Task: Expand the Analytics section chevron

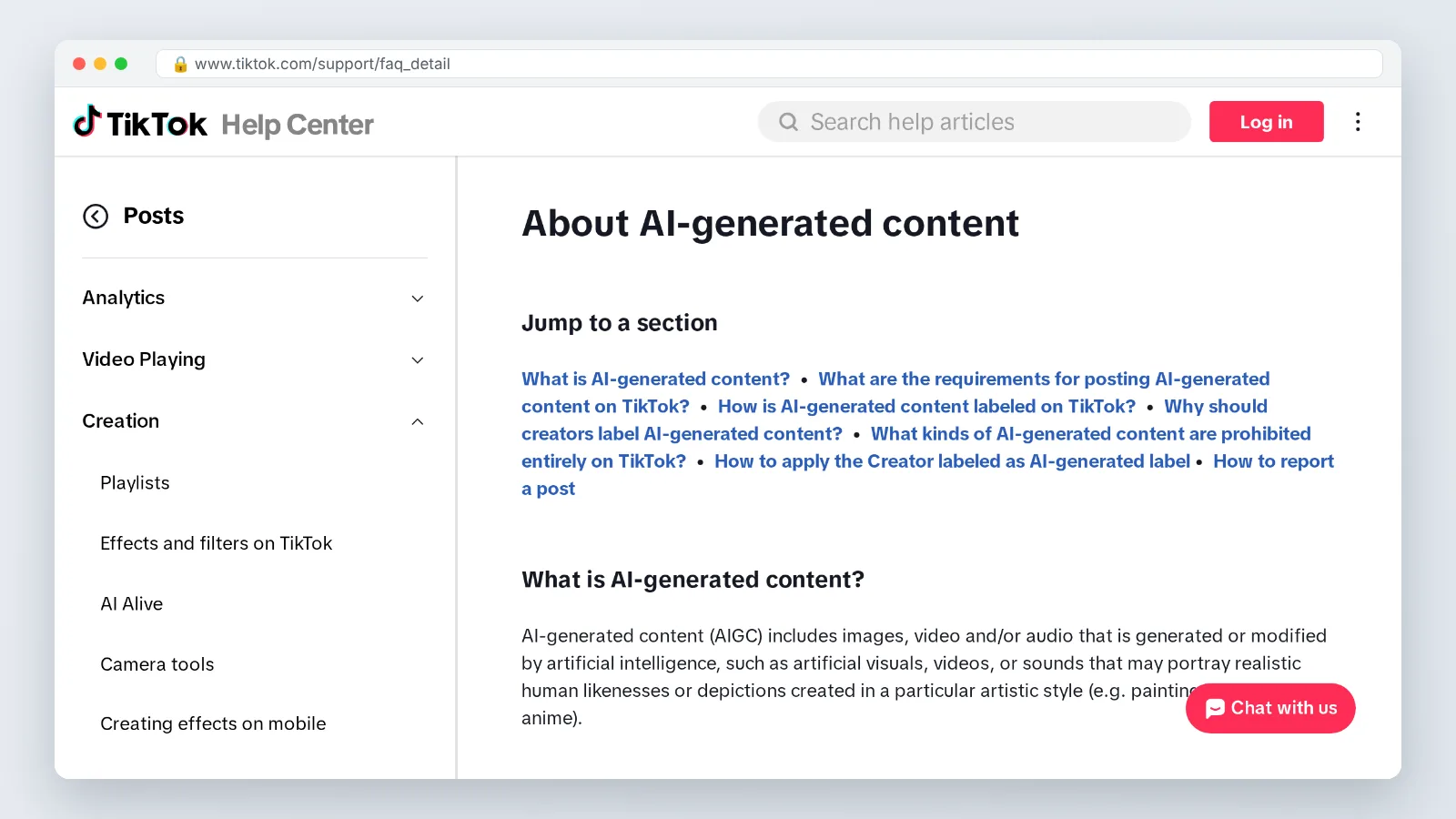Action: coord(418,298)
